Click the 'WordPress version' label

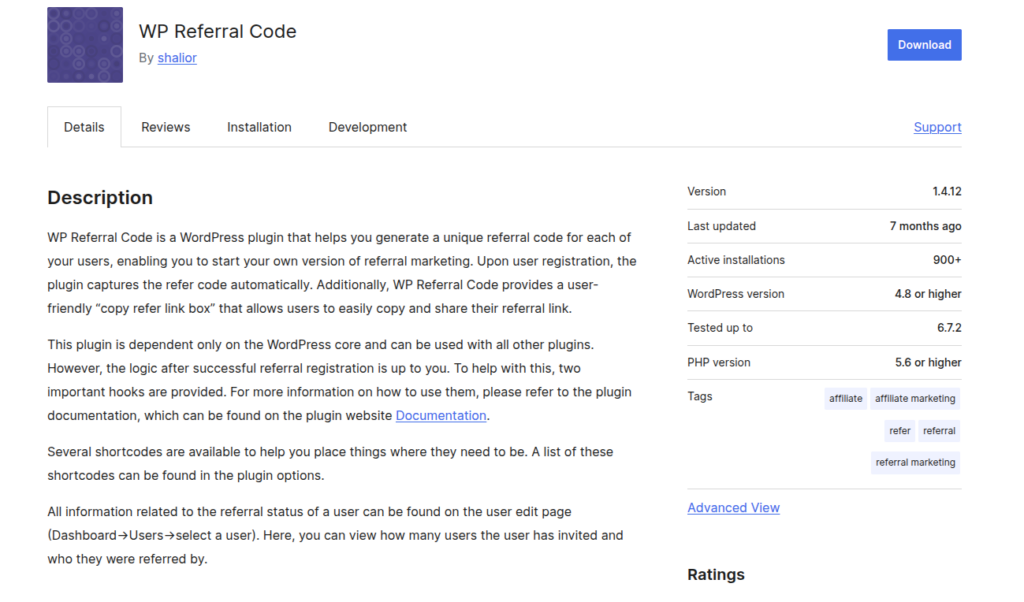coord(735,294)
